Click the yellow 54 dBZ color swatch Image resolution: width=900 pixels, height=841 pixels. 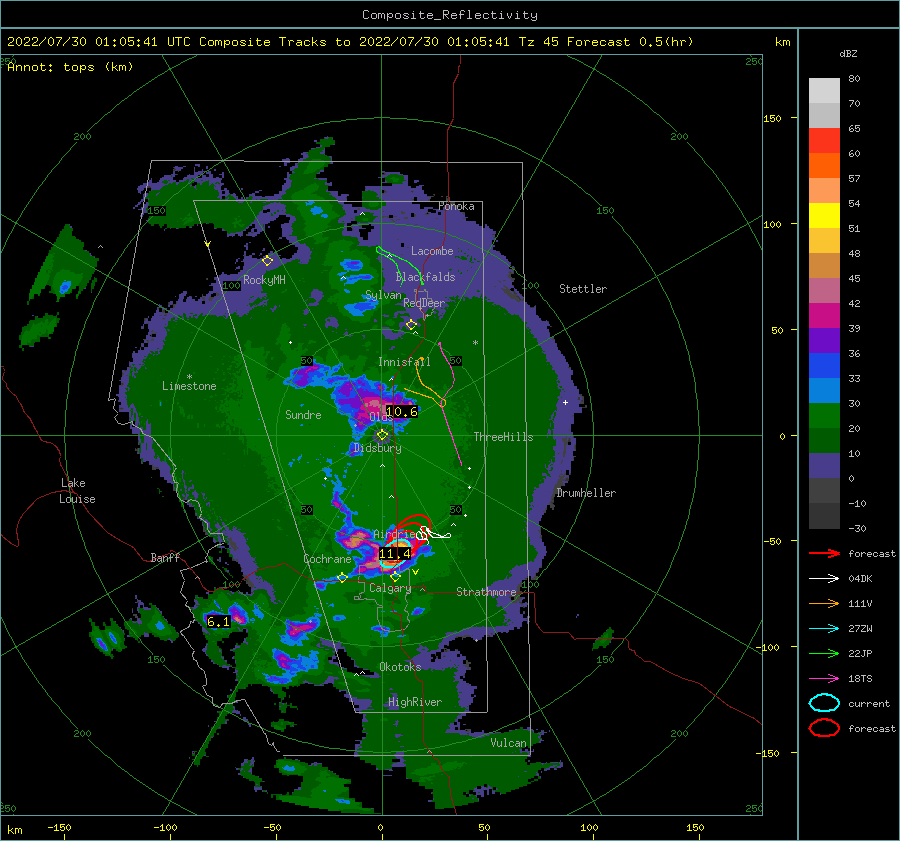(824, 216)
